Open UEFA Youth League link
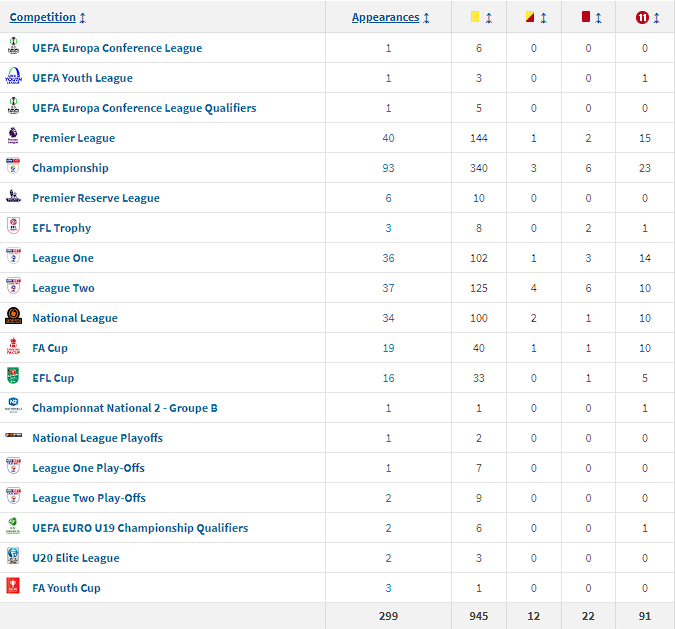The image size is (675, 629). pyautogui.click(x=82, y=78)
